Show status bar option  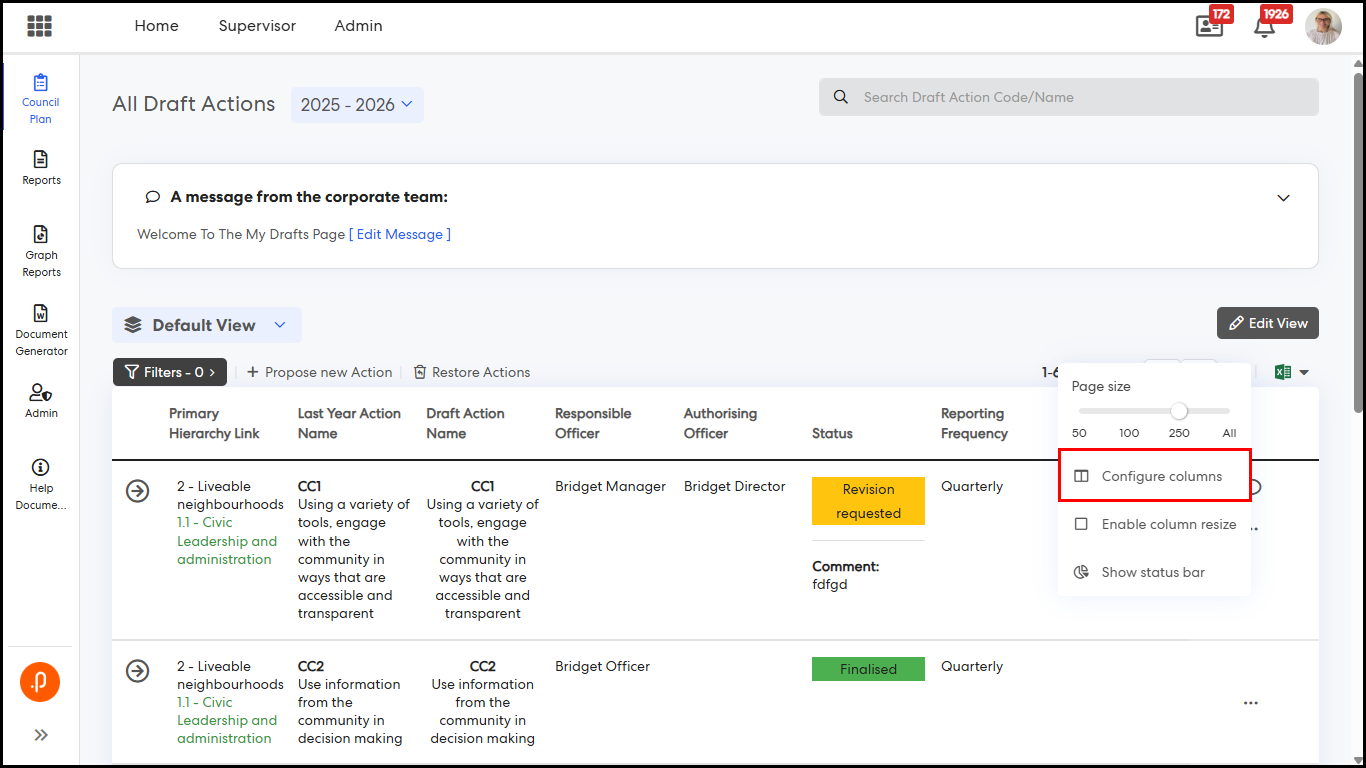[1153, 572]
